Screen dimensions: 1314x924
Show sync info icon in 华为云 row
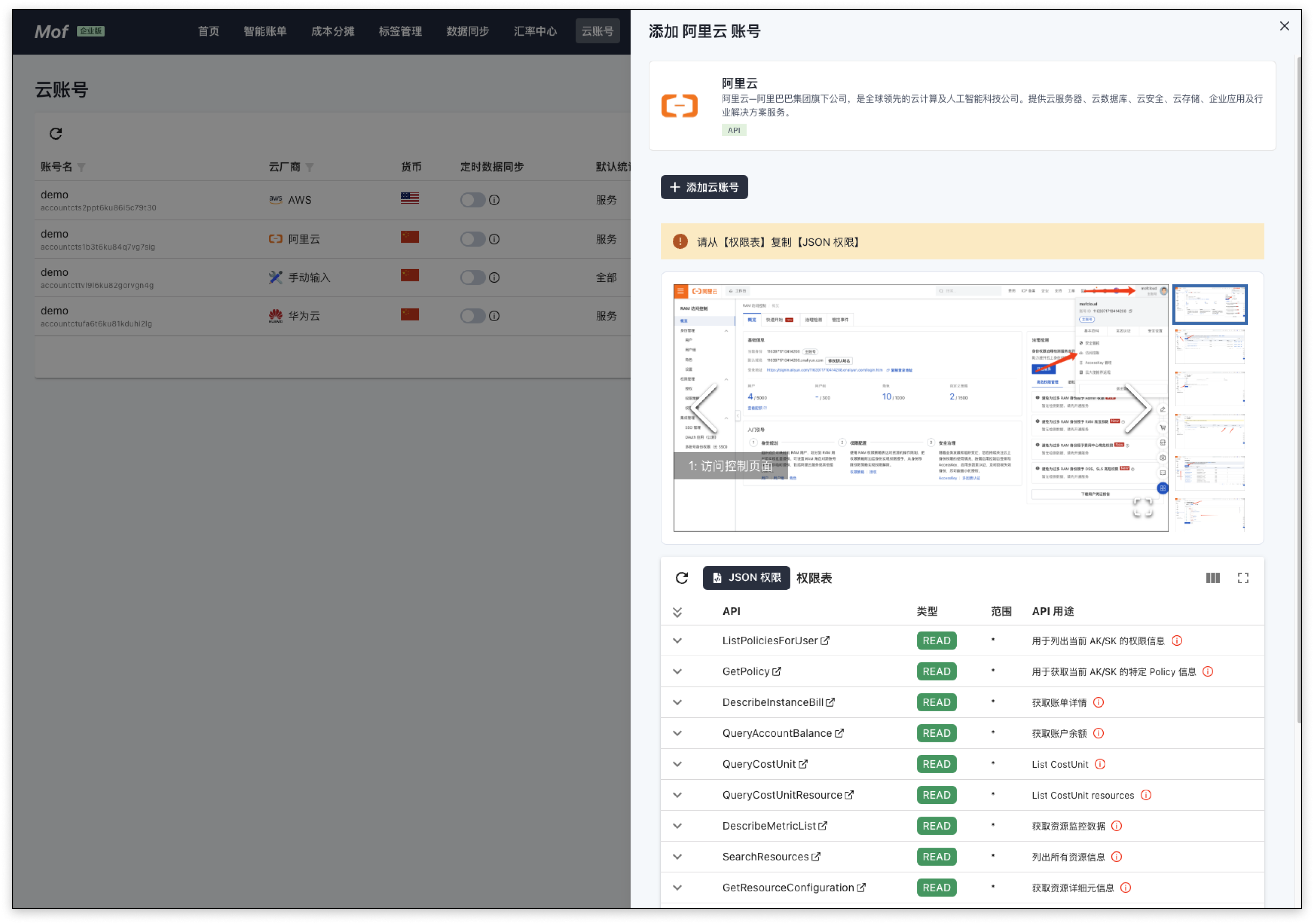tap(494, 316)
